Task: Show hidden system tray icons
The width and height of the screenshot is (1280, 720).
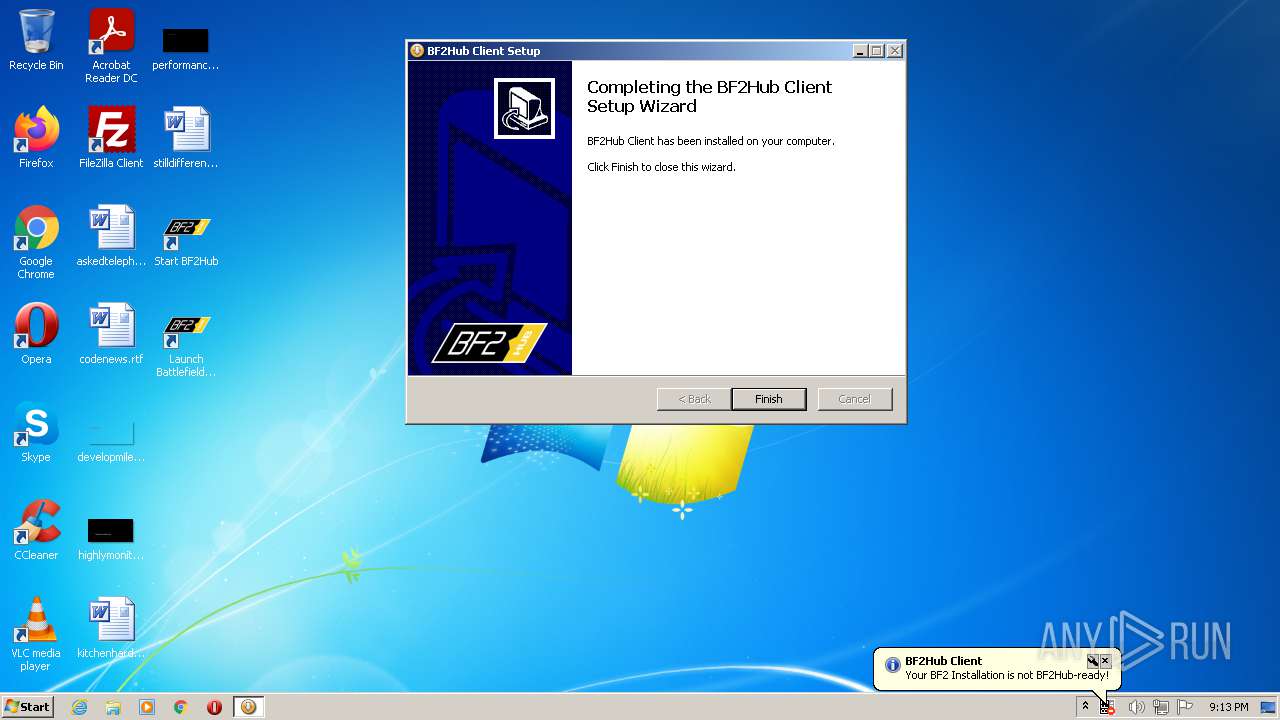Action: click(1085, 707)
